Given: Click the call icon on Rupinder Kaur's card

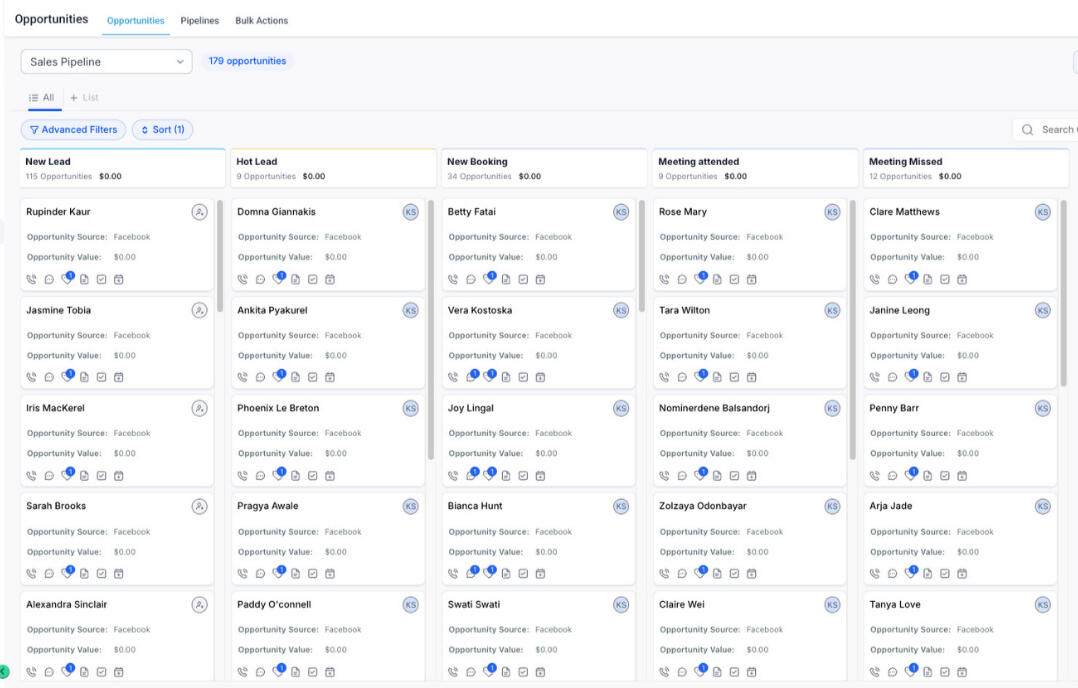Looking at the screenshot, I should tap(32, 280).
